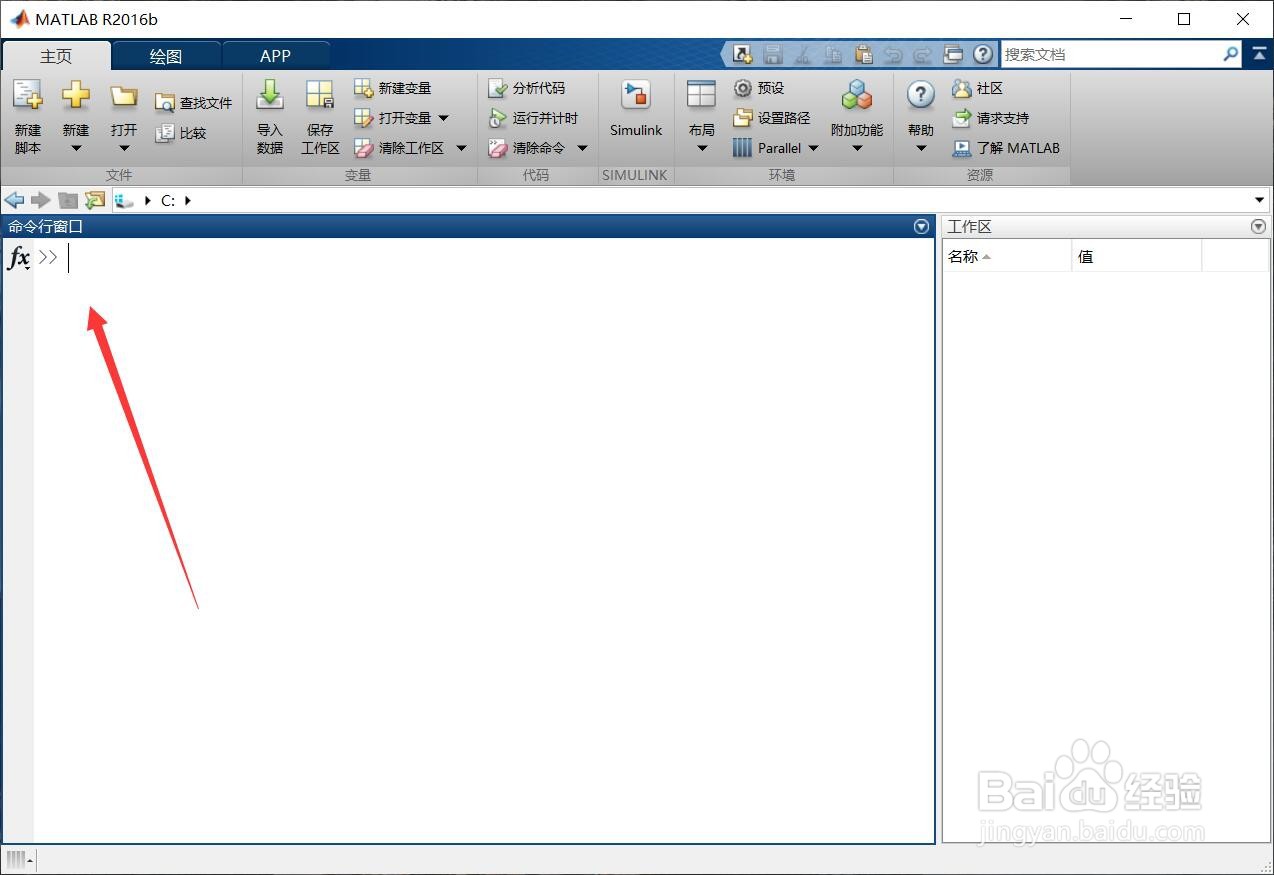Click the computer drive icon in address bar
1274x875 pixels.
[x=124, y=200]
